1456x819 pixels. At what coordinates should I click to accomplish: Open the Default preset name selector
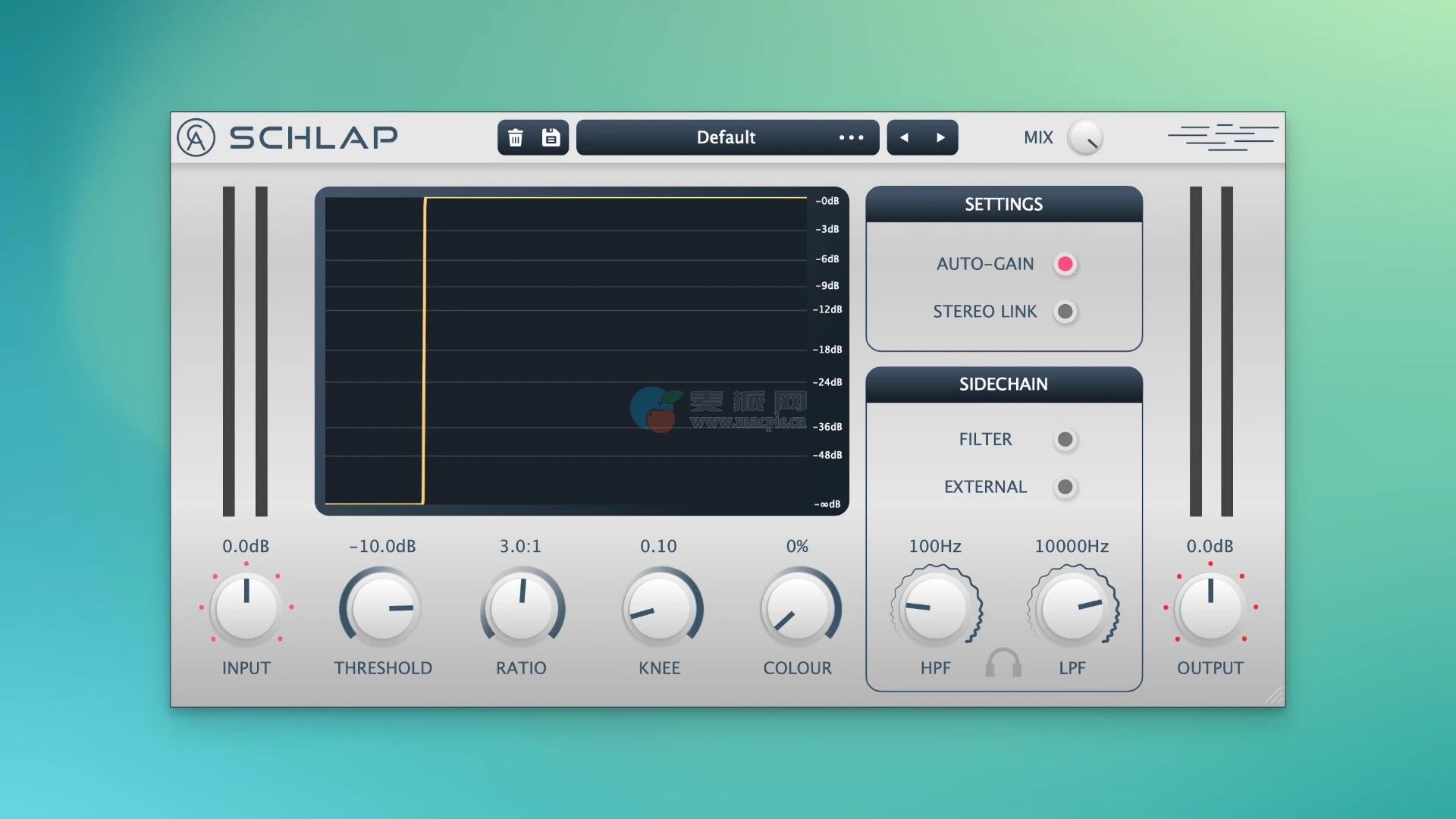tap(725, 137)
